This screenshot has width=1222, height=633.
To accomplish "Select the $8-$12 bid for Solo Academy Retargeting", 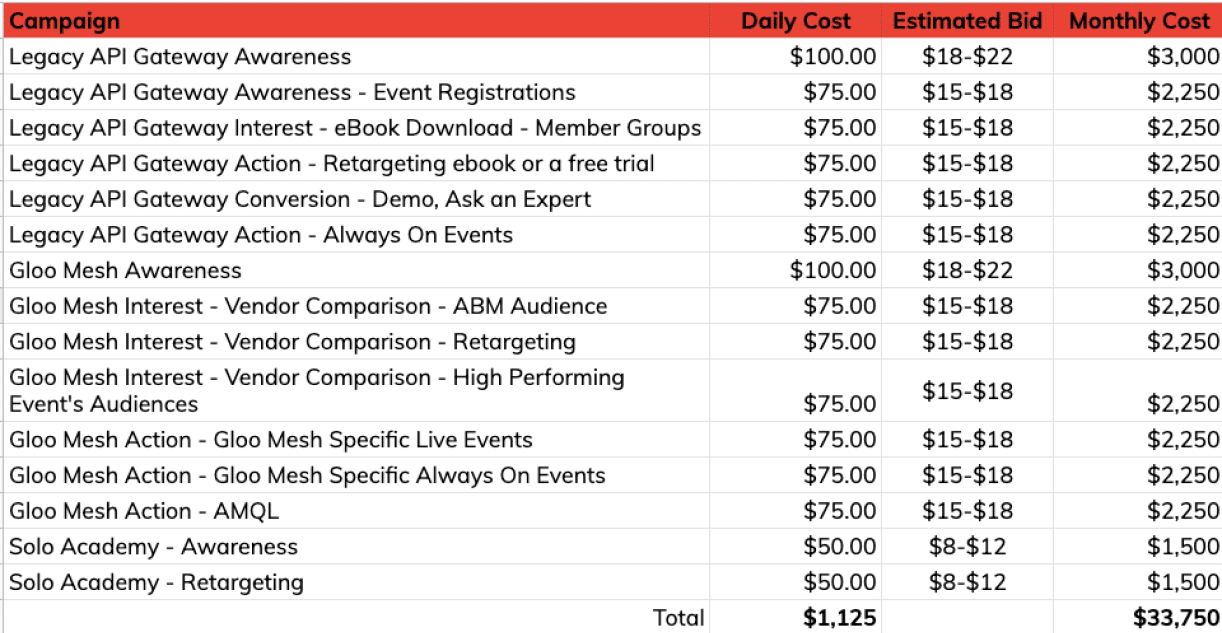I will coord(967,582).
